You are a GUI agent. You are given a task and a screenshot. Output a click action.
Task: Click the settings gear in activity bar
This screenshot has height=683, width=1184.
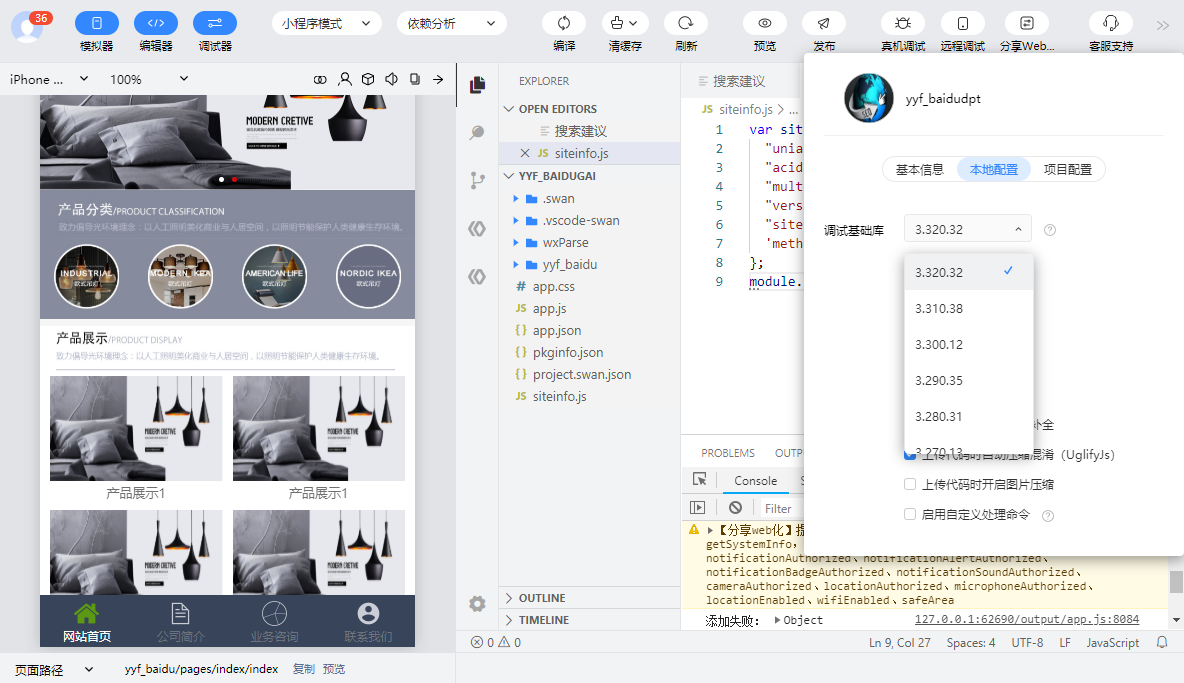click(x=476, y=604)
